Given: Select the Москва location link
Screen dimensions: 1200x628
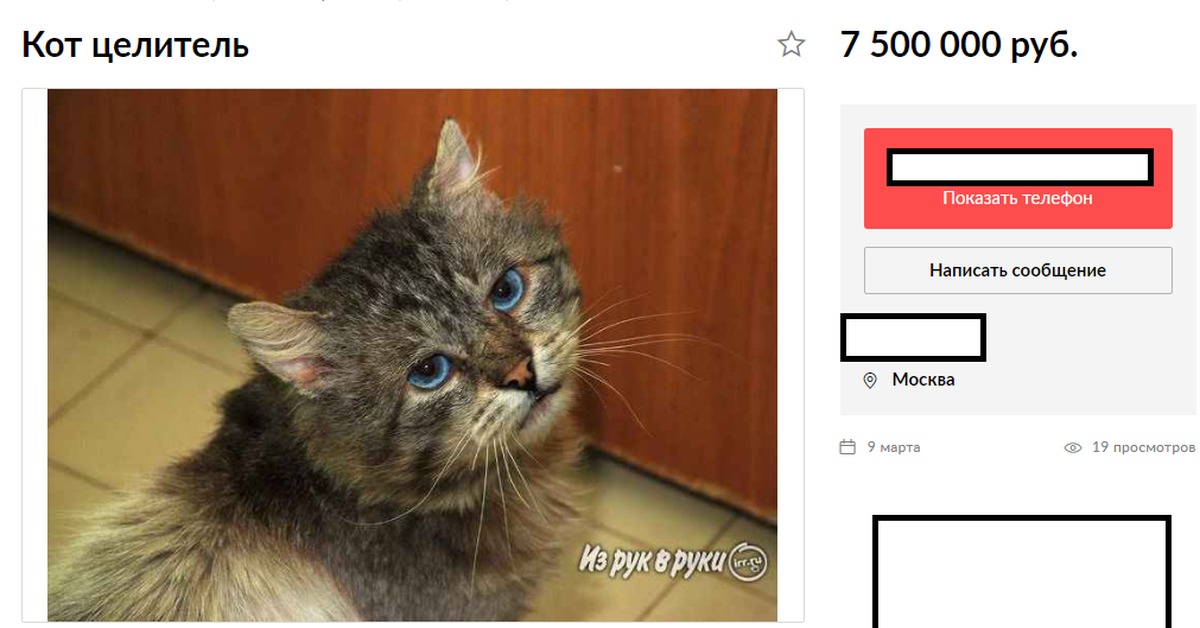Looking at the screenshot, I should click(923, 380).
